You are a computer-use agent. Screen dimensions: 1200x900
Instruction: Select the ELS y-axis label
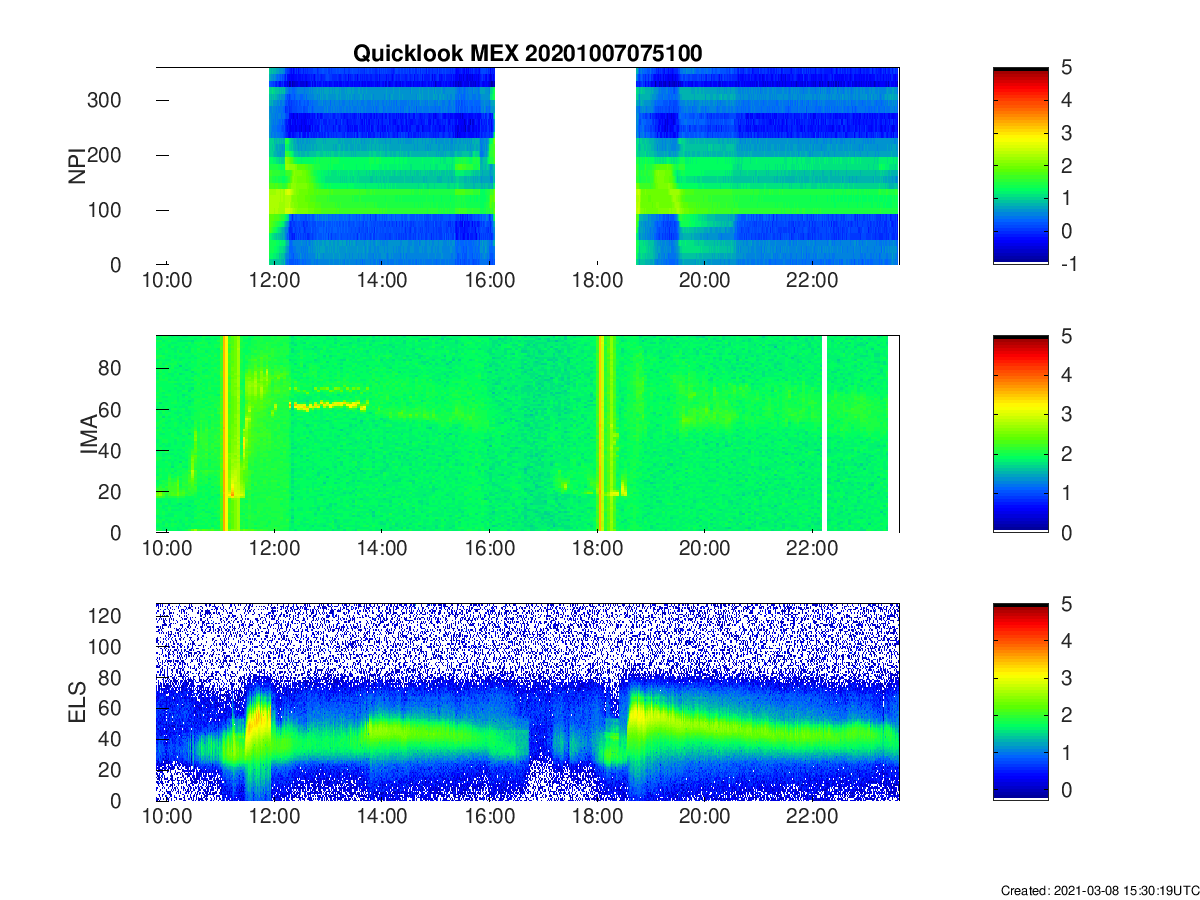(x=77, y=702)
